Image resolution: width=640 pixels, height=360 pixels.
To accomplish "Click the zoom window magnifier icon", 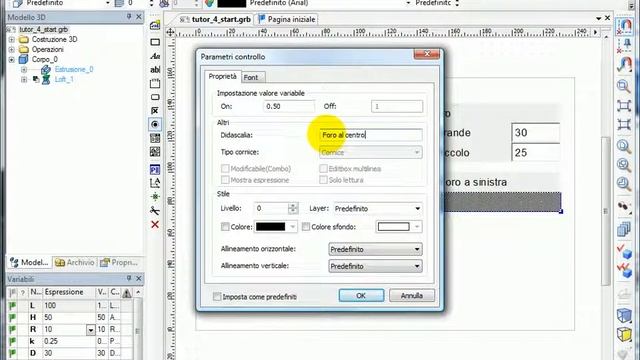I will coord(624,86).
